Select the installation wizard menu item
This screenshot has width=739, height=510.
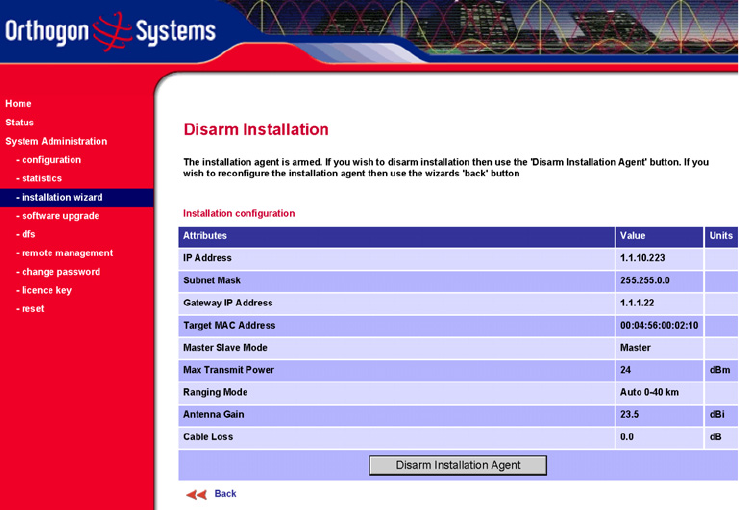[x=77, y=197]
